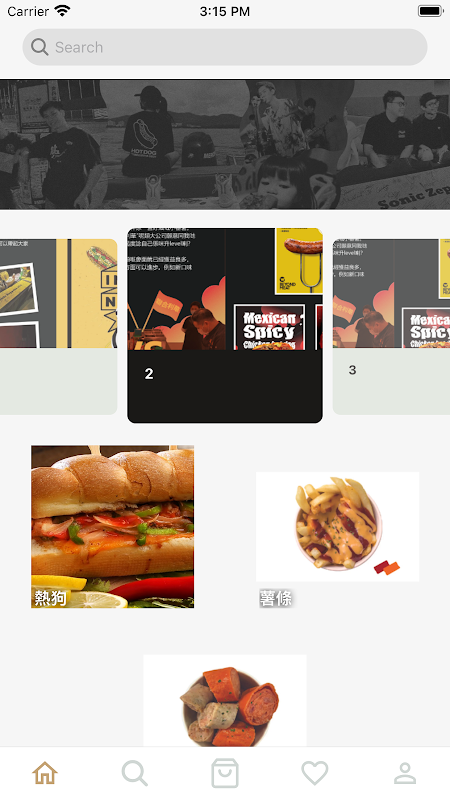Select the yellow carousel card on left

tap(59, 327)
